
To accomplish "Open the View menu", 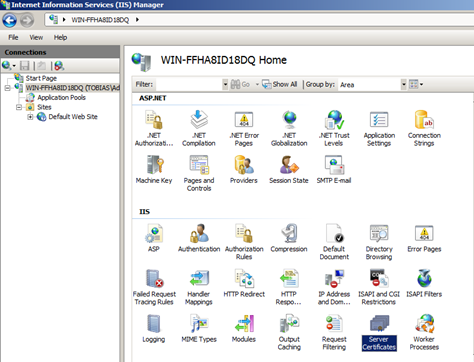I will click(x=36, y=37).
